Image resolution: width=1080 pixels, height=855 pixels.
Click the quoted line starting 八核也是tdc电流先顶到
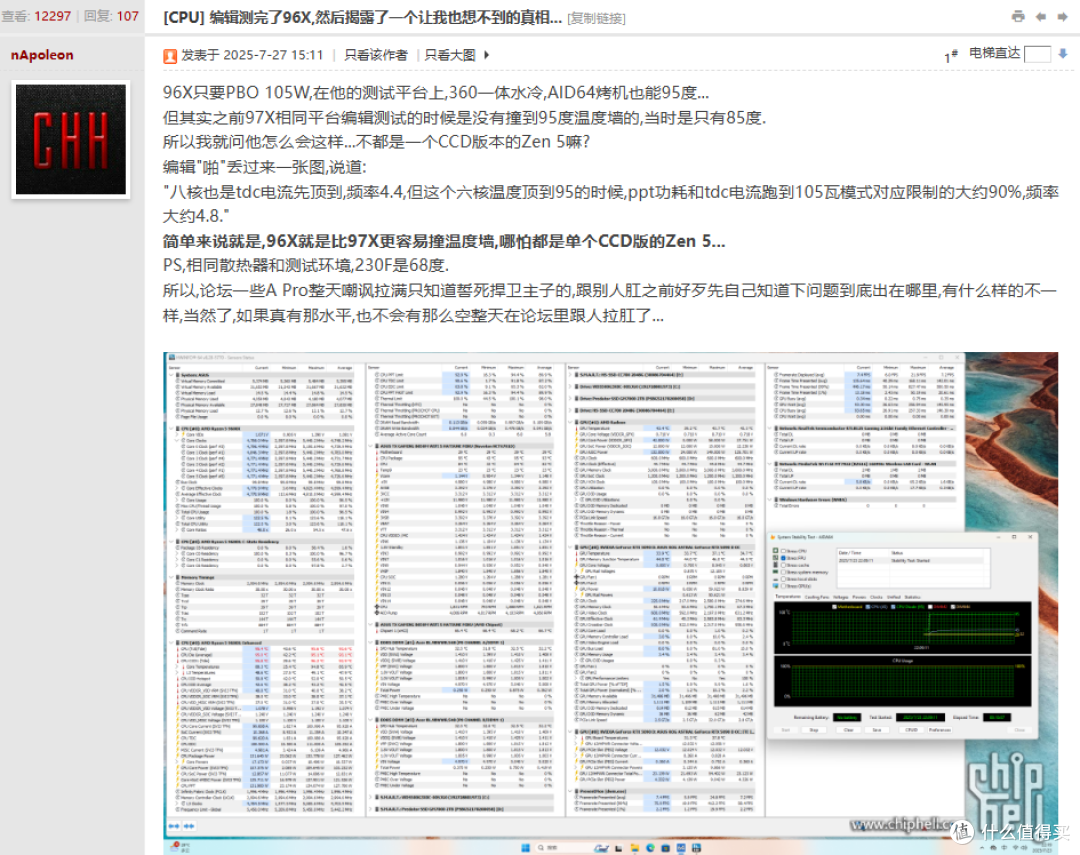click(x=610, y=204)
